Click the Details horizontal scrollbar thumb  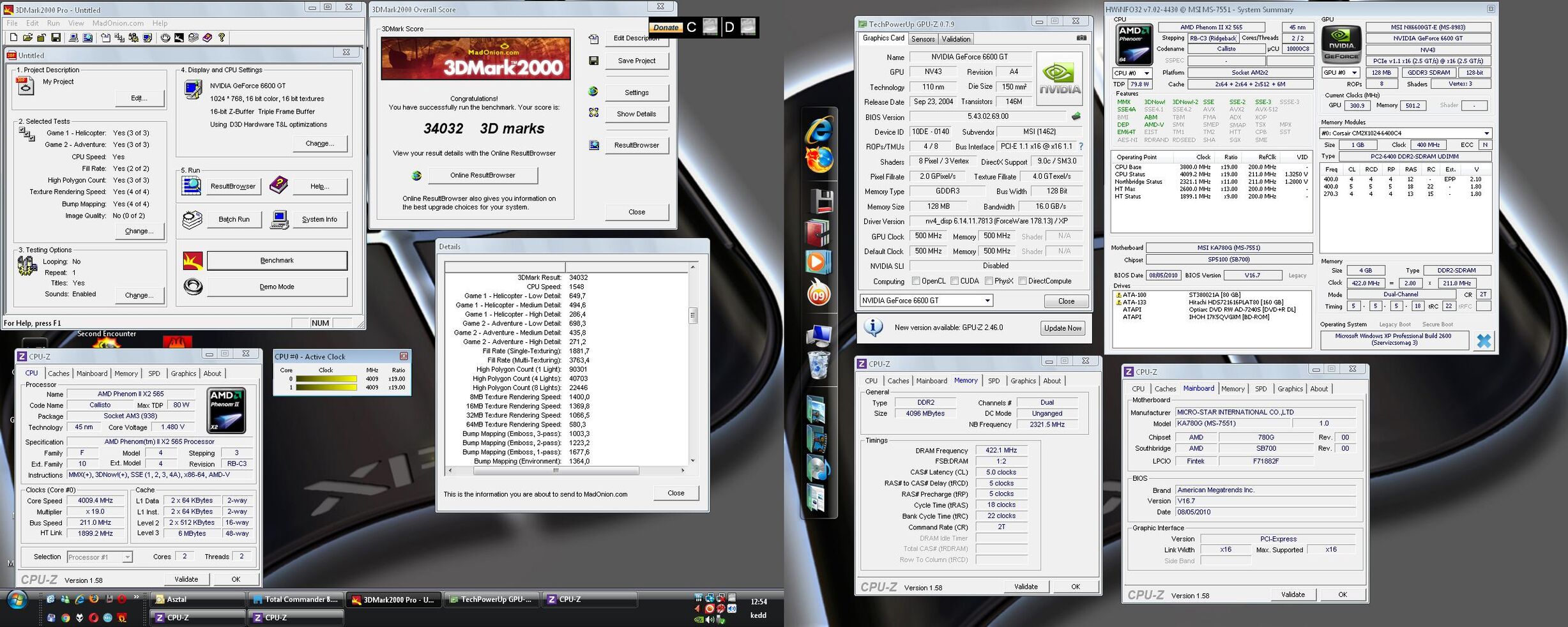pyautogui.click(x=556, y=471)
